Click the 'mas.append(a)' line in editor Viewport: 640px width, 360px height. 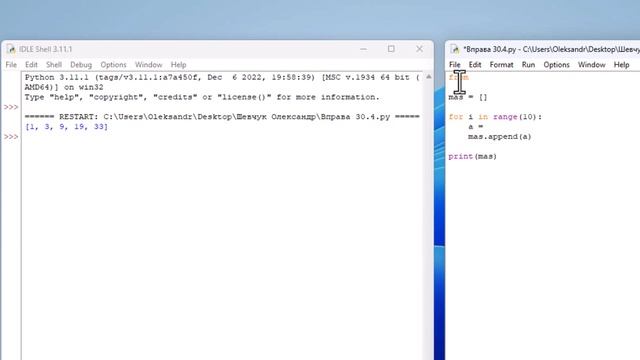[x=500, y=137]
